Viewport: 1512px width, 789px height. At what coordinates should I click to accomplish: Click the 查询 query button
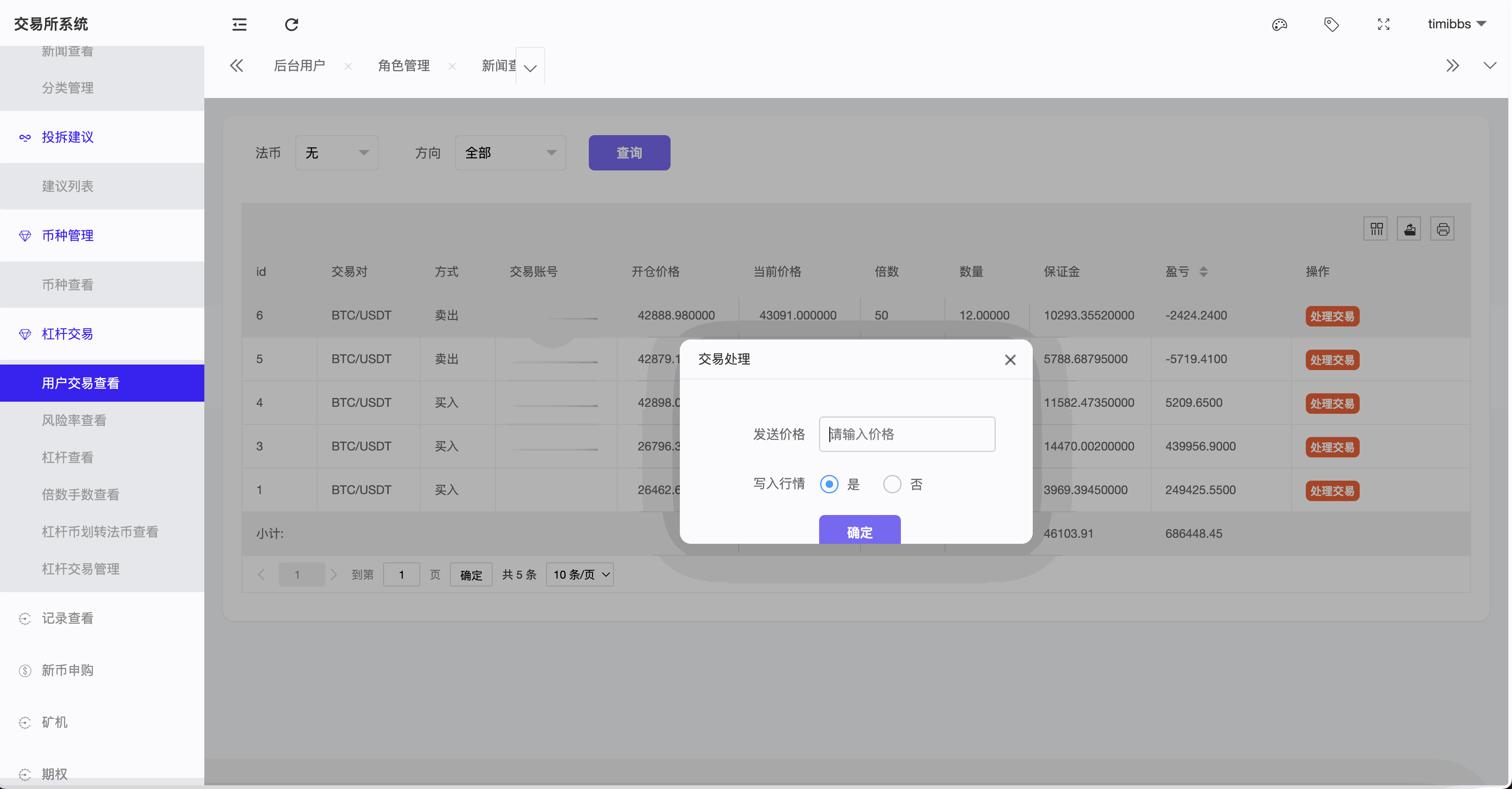pyautogui.click(x=629, y=153)
